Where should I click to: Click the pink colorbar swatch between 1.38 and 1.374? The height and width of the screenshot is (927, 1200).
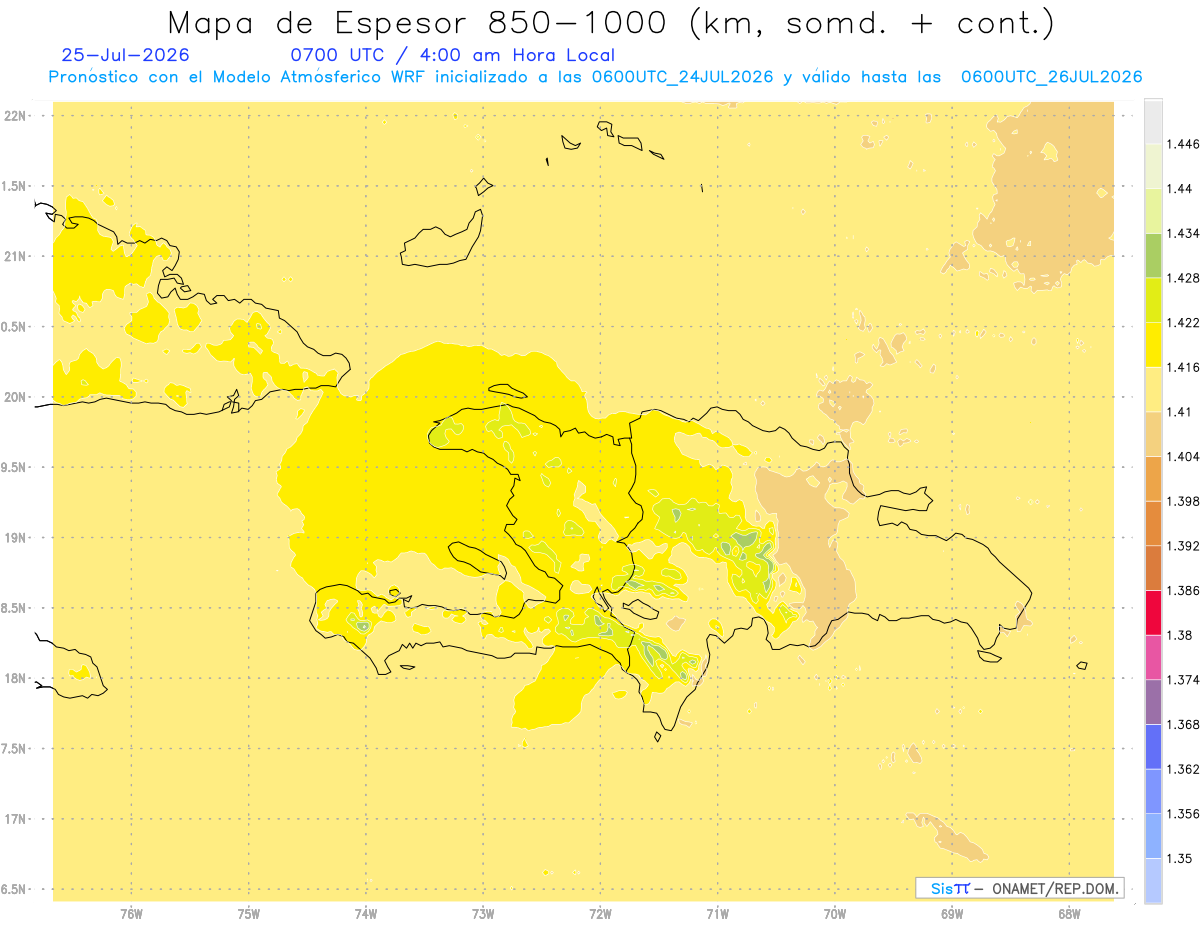[1153, 657]
